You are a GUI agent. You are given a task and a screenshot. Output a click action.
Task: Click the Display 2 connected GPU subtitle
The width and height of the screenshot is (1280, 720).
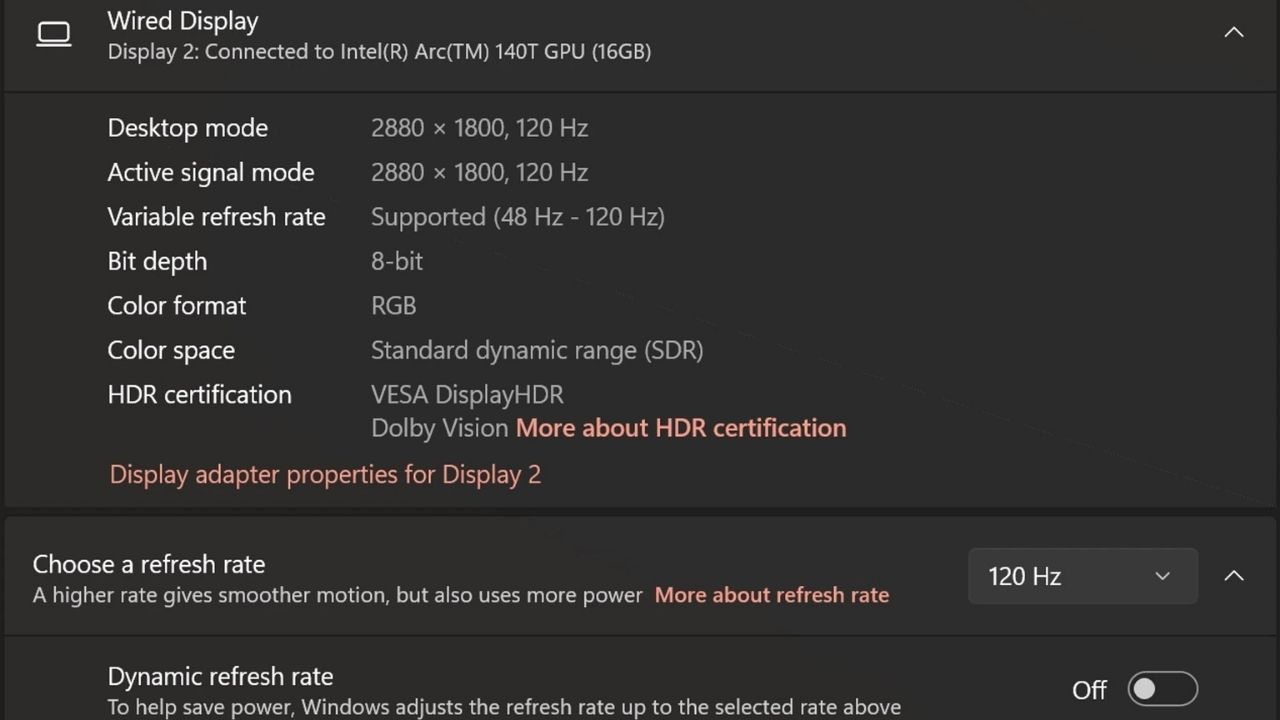[x=379, y=51]
